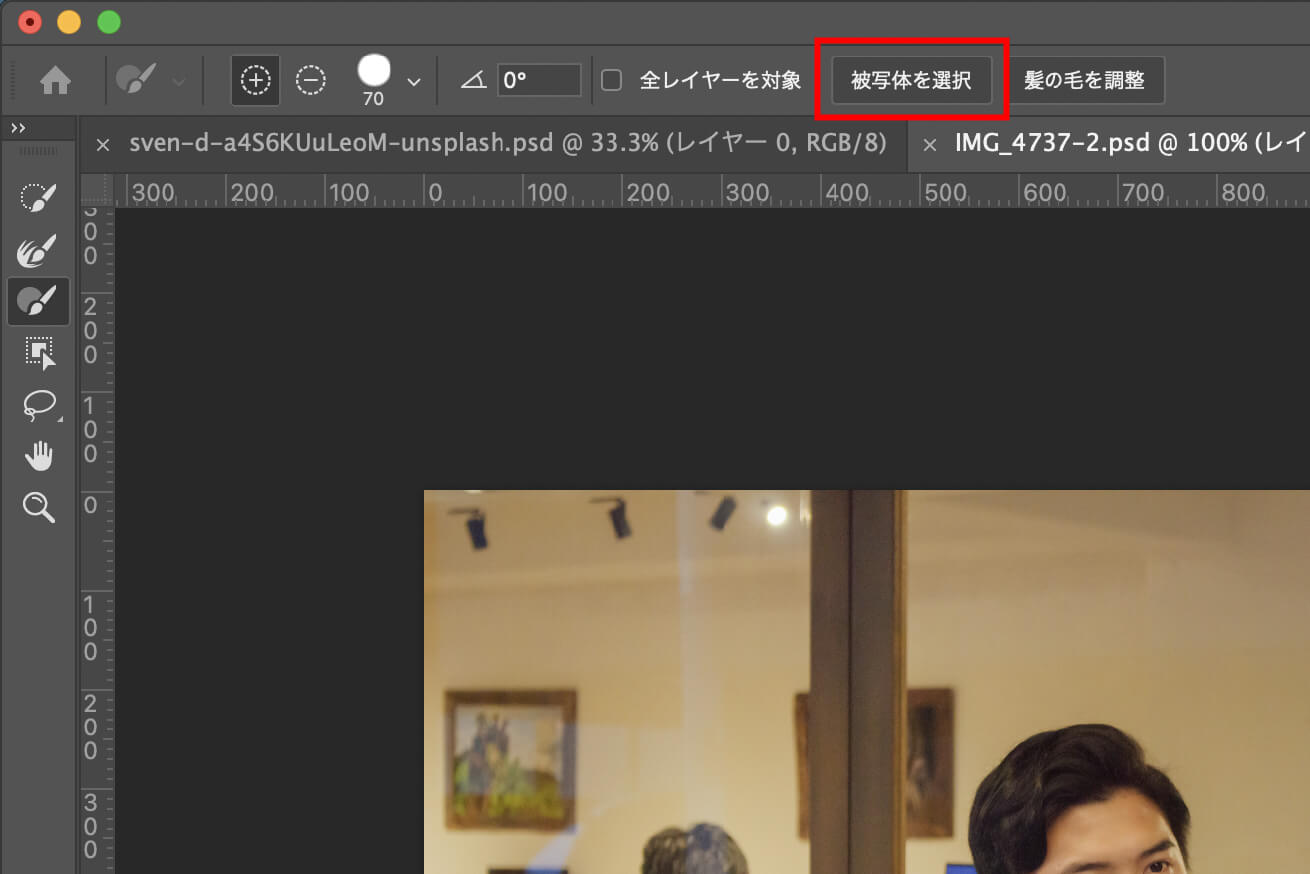Close the IMG_4737-2.psd document tab

[x=930, y=145]
